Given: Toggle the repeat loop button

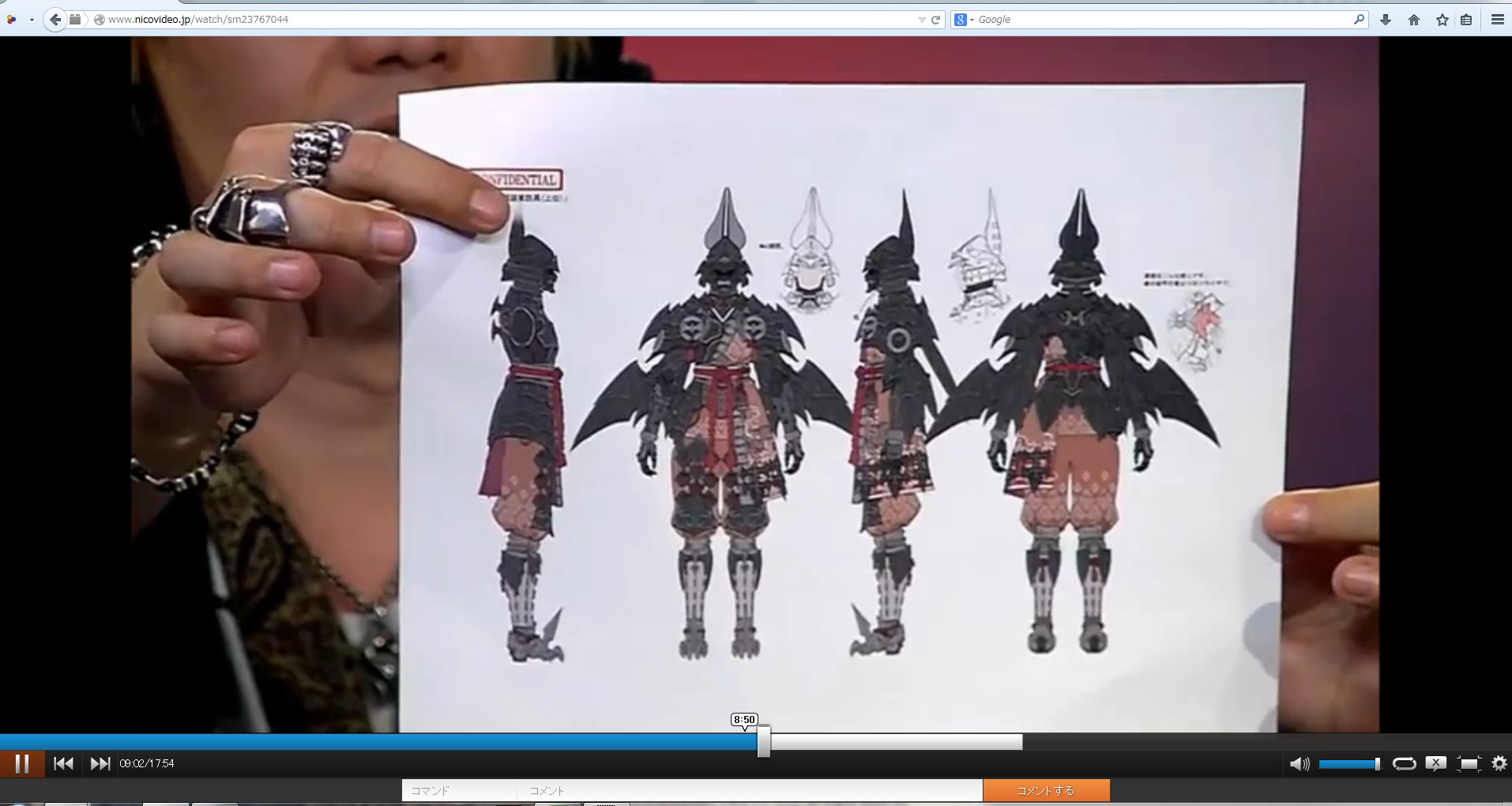Looking at the screenshot, I should click(x=1404, y=763).
